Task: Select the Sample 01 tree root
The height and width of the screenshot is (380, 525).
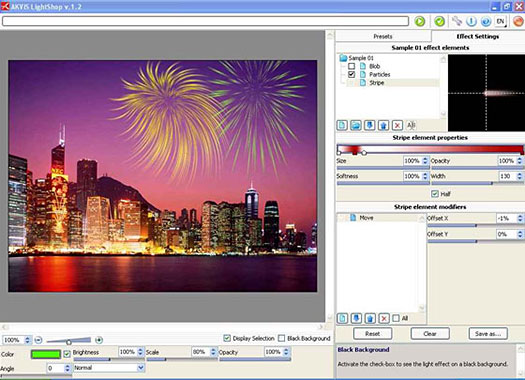Action: 361,58
